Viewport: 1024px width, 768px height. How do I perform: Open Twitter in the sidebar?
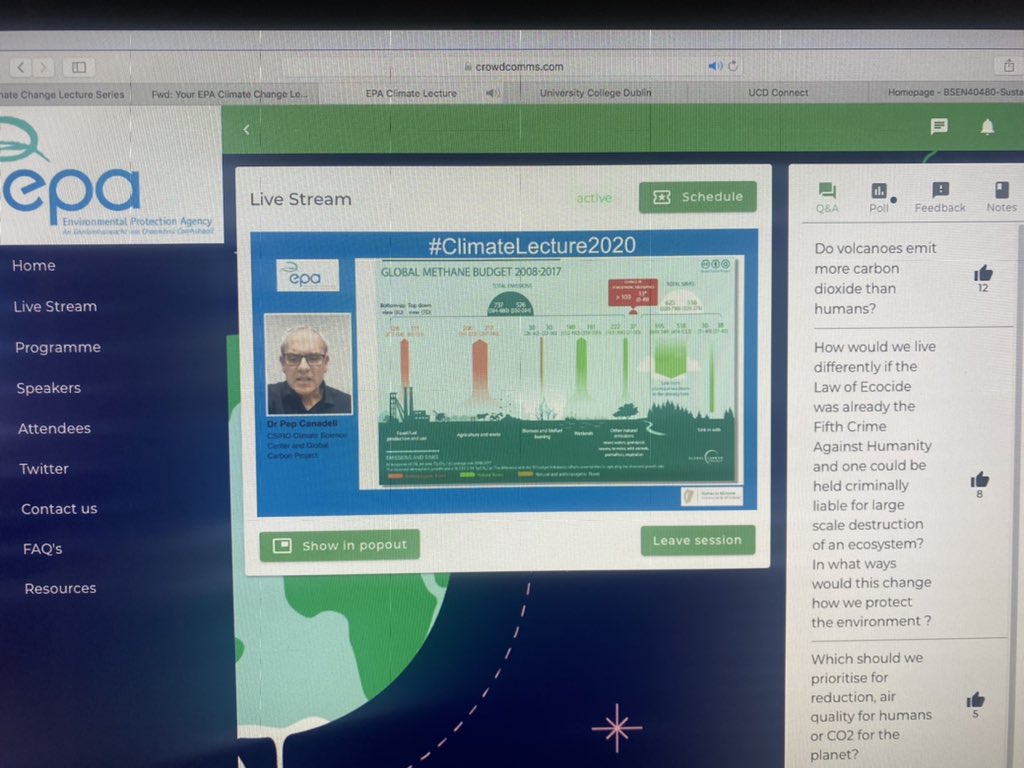pyautogui.click(x=44, y=469)
